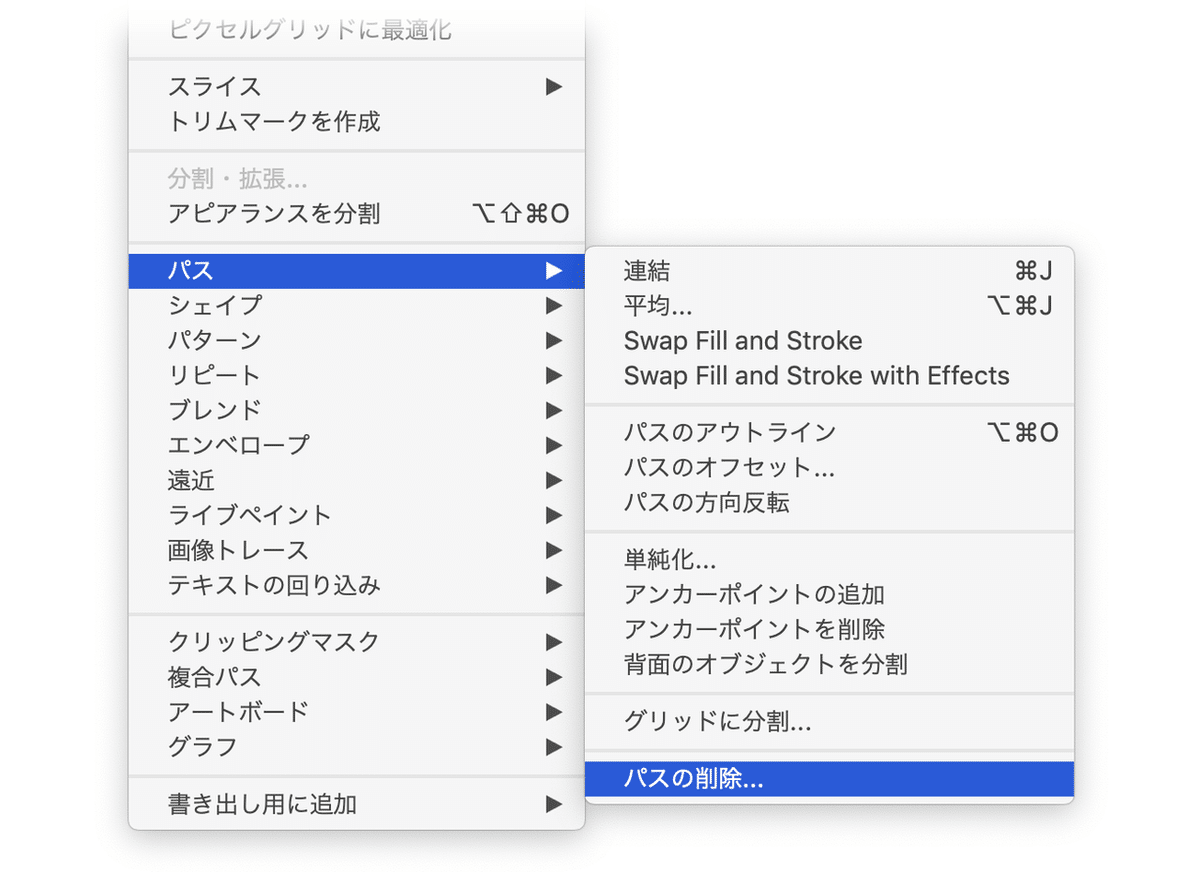Open the テキストの回り込み submenu
The image size is (1200, 872).
click(356, 585)
